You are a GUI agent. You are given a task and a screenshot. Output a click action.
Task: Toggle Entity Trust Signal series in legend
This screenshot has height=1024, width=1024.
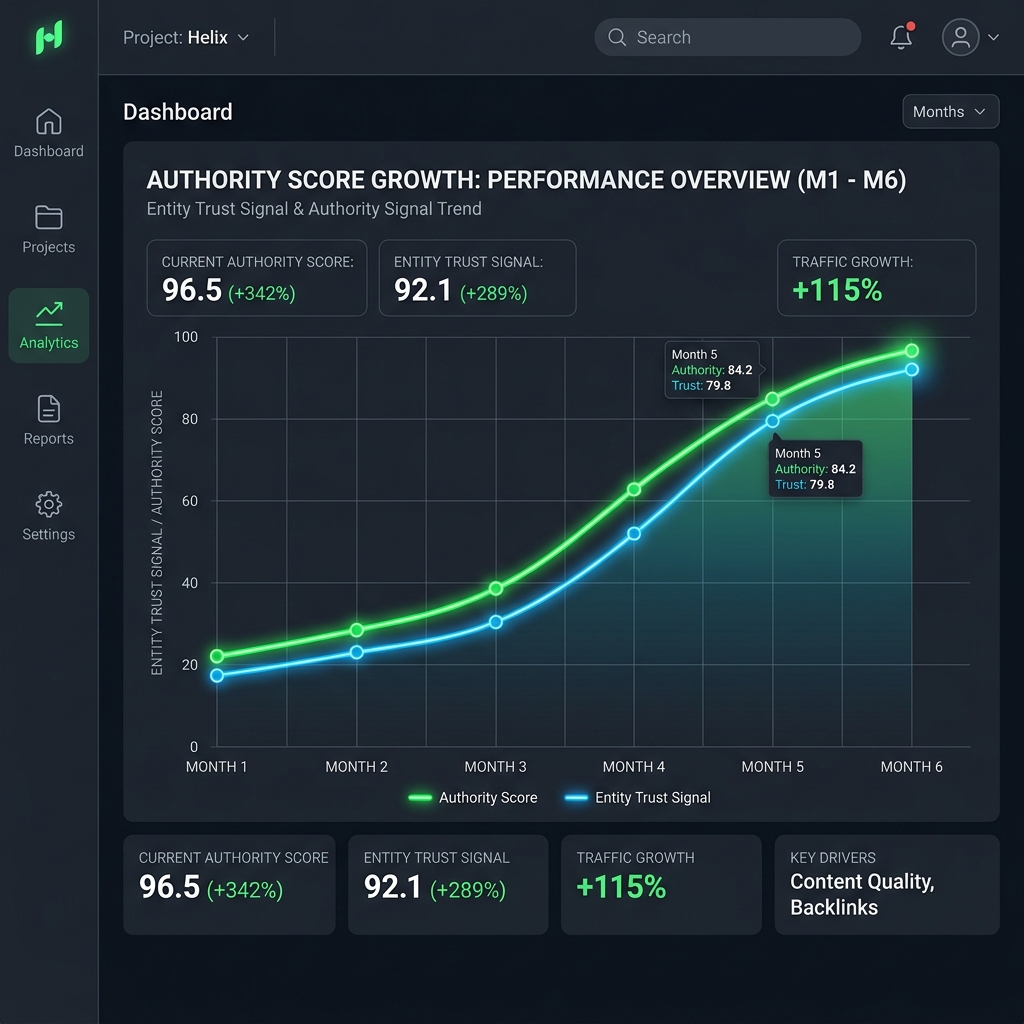(637, 797)
